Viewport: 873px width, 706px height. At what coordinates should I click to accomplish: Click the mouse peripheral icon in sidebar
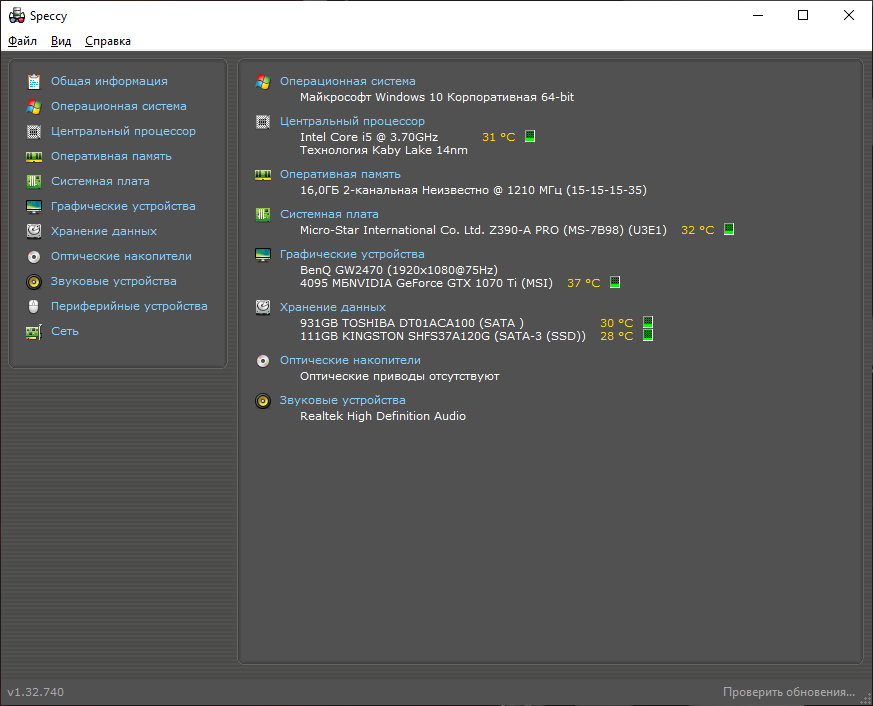[x=33, y=306]
